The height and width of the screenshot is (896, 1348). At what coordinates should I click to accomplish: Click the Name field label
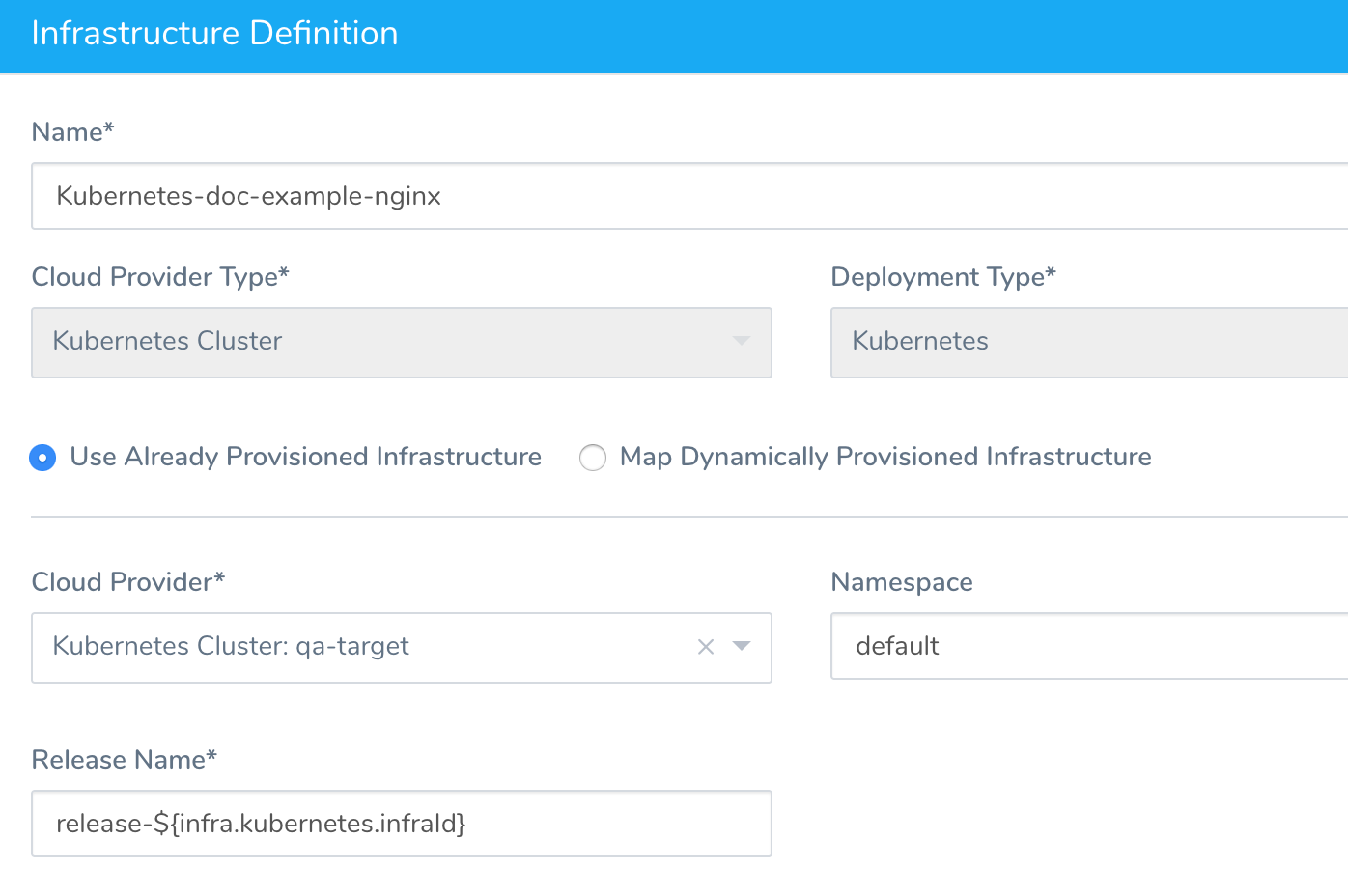pos(73,132)
